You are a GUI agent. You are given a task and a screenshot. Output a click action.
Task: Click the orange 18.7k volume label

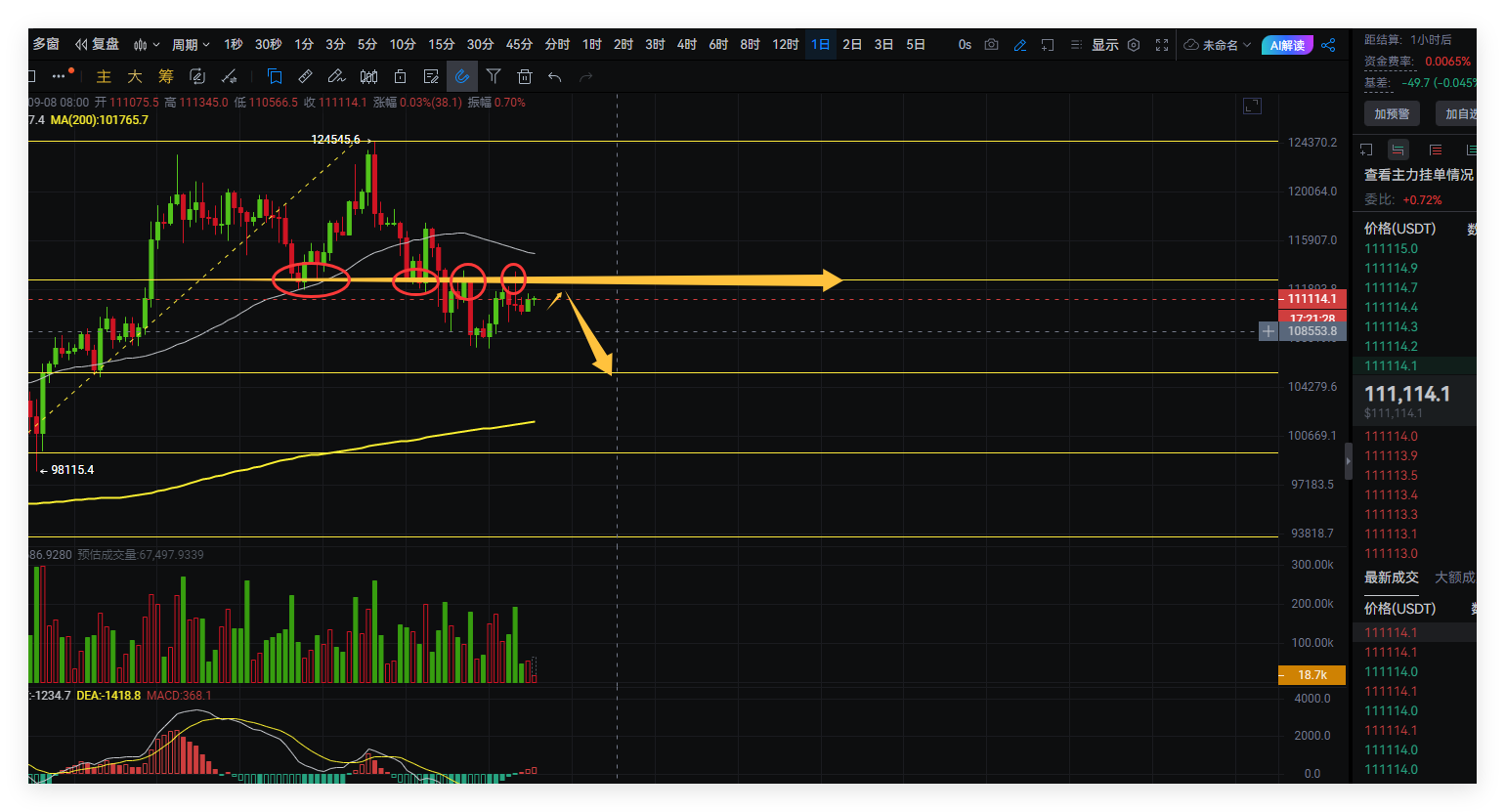[1312, 675]
